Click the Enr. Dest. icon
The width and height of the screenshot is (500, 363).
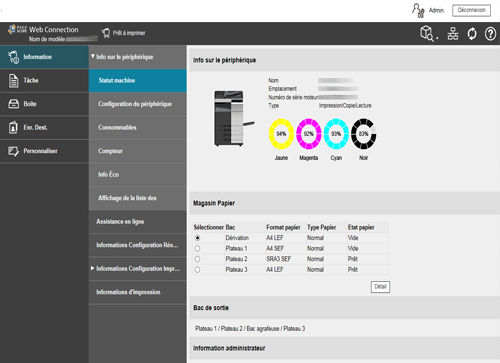pos(13,127)
